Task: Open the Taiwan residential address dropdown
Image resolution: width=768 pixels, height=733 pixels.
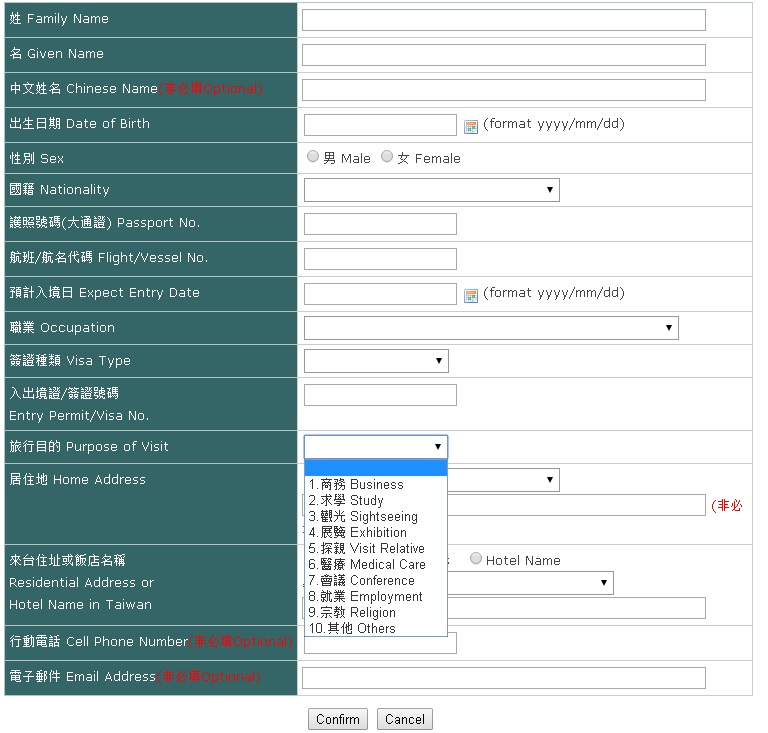Action: [530, 583]
